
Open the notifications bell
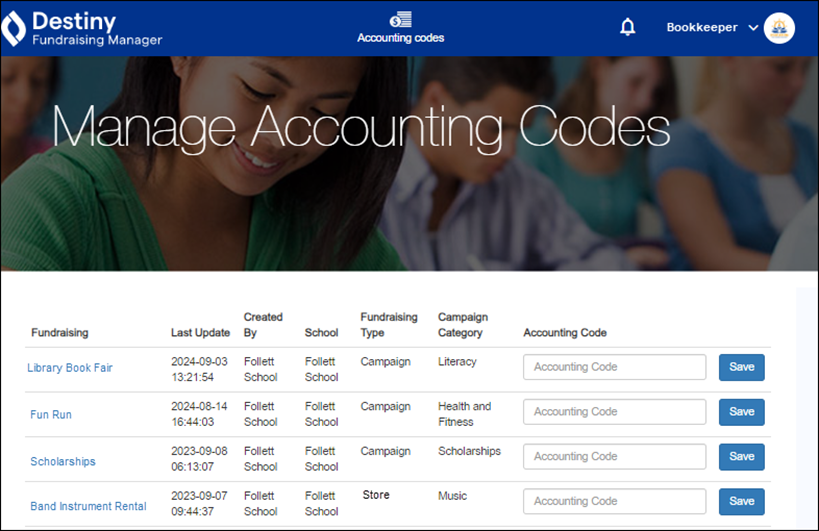(x=628, y=28)
